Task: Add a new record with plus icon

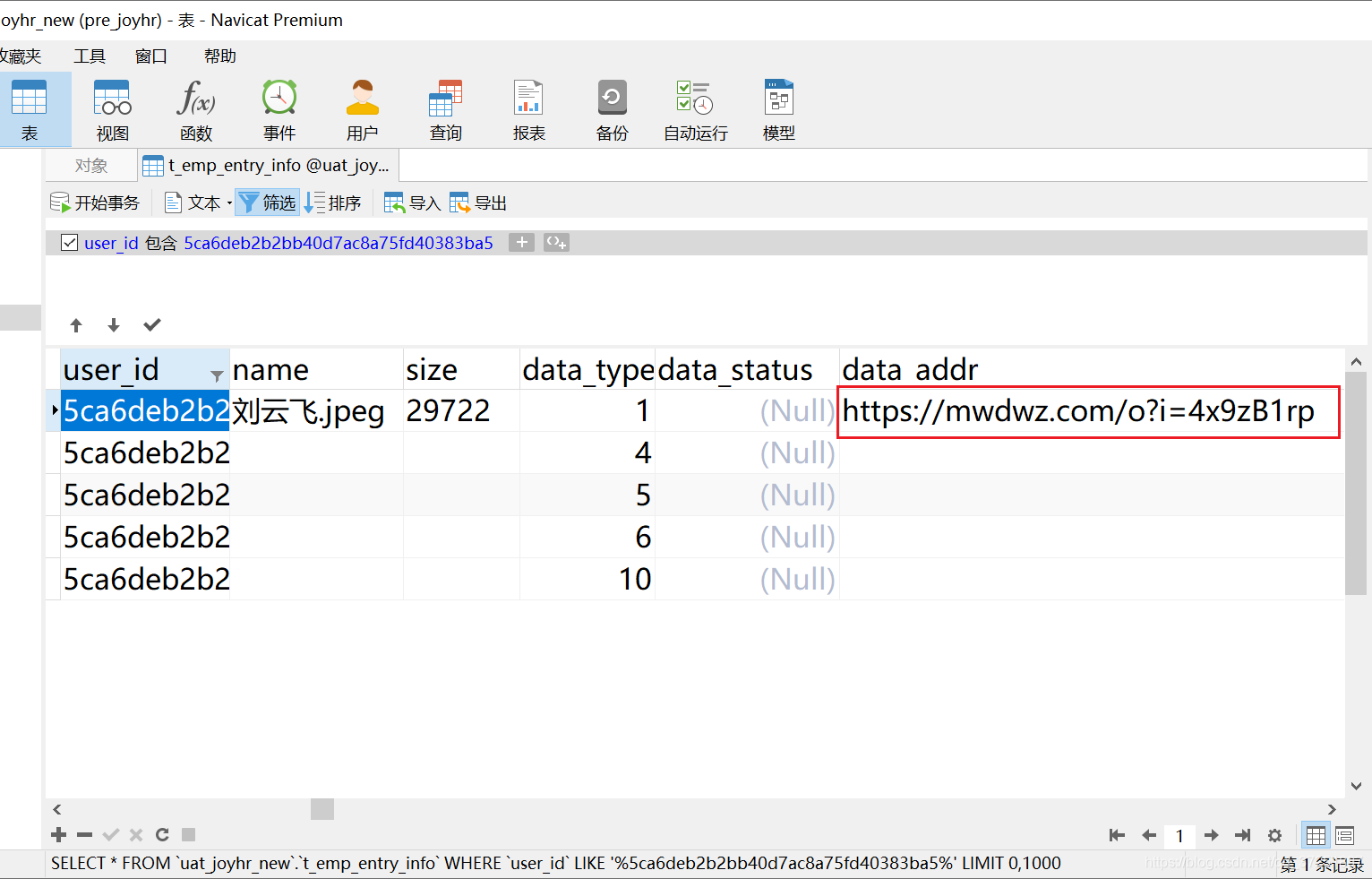Action: 59,835
